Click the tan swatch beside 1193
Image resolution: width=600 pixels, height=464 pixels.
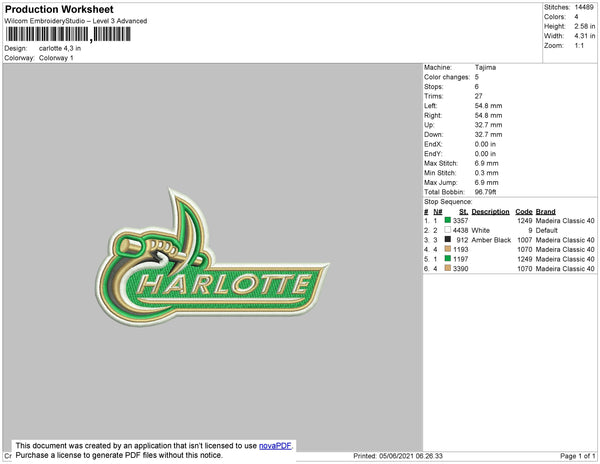pos(447,249)
